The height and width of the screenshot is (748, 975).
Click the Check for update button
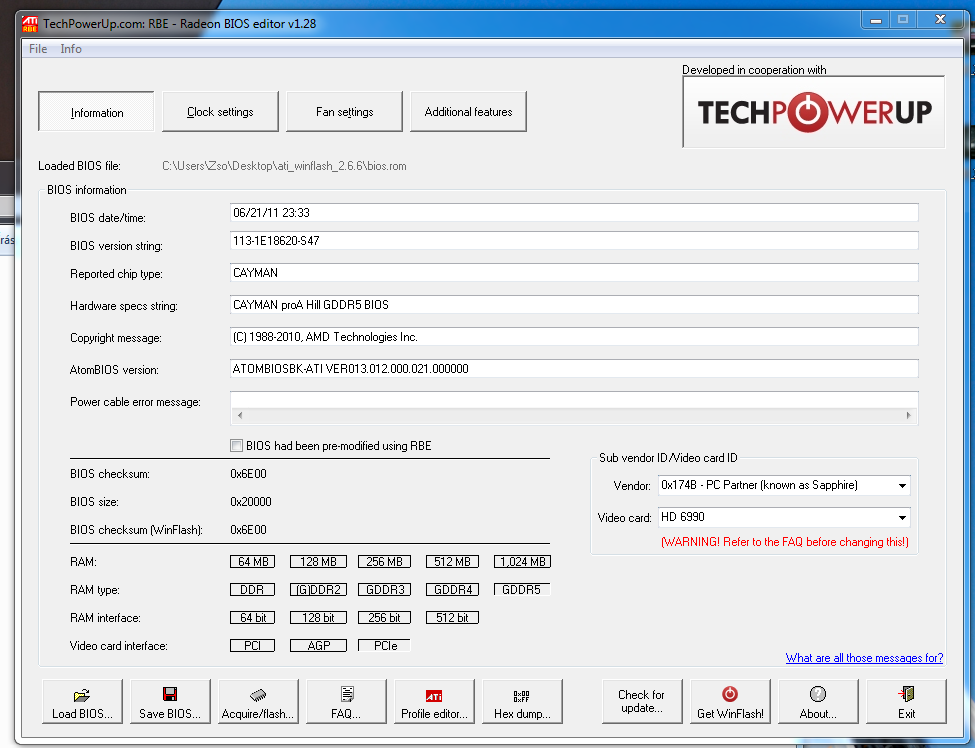tap(642, 701)
